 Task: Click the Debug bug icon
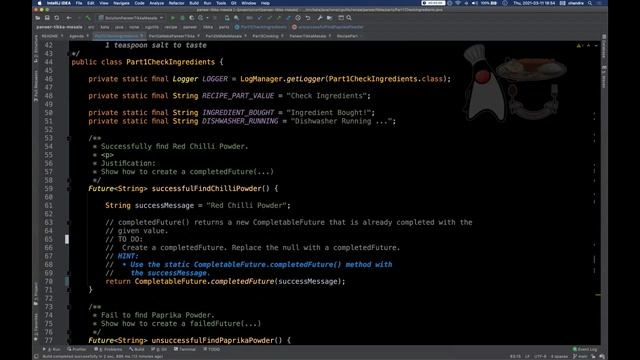click(182, 18)
